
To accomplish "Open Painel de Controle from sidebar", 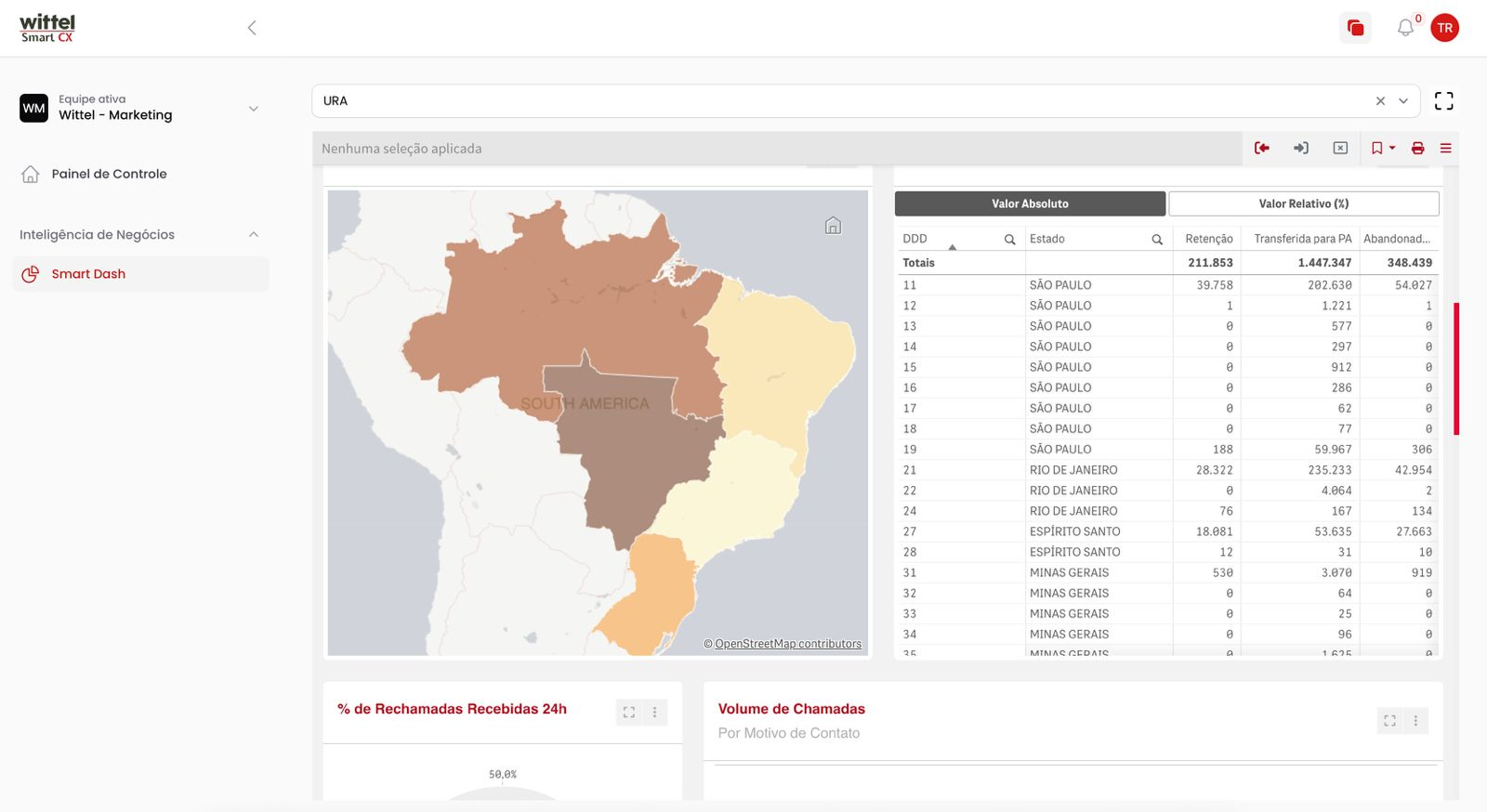I will (109, 174).
